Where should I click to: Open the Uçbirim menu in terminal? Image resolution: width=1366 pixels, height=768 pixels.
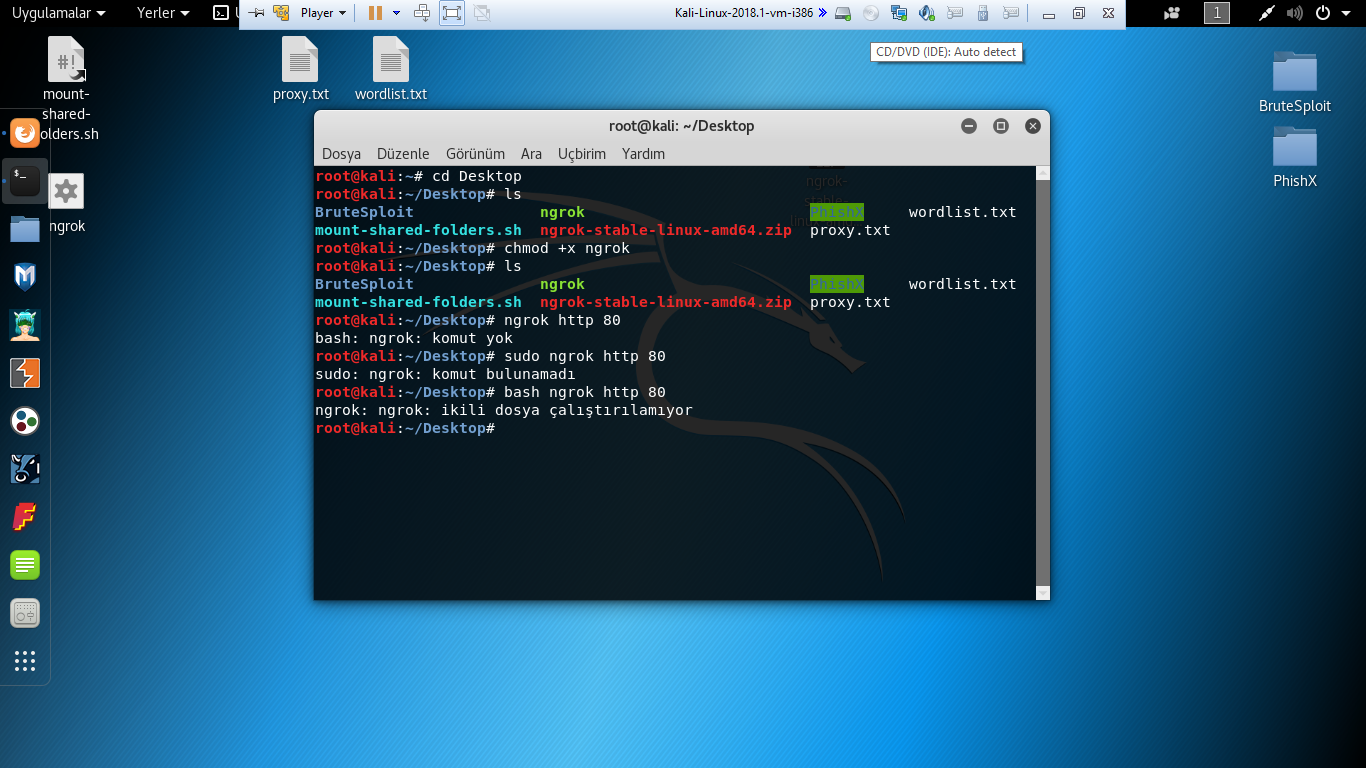pyautogui.click(x=582, y=154)
